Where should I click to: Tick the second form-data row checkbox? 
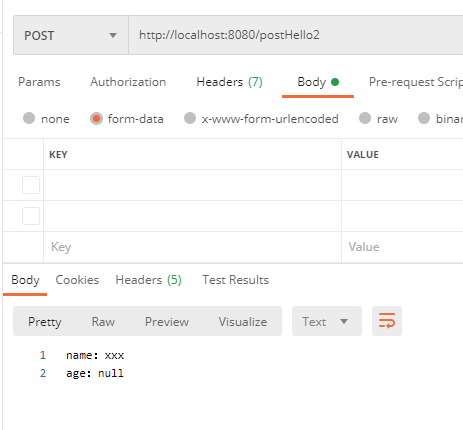(x=31, y=216)
